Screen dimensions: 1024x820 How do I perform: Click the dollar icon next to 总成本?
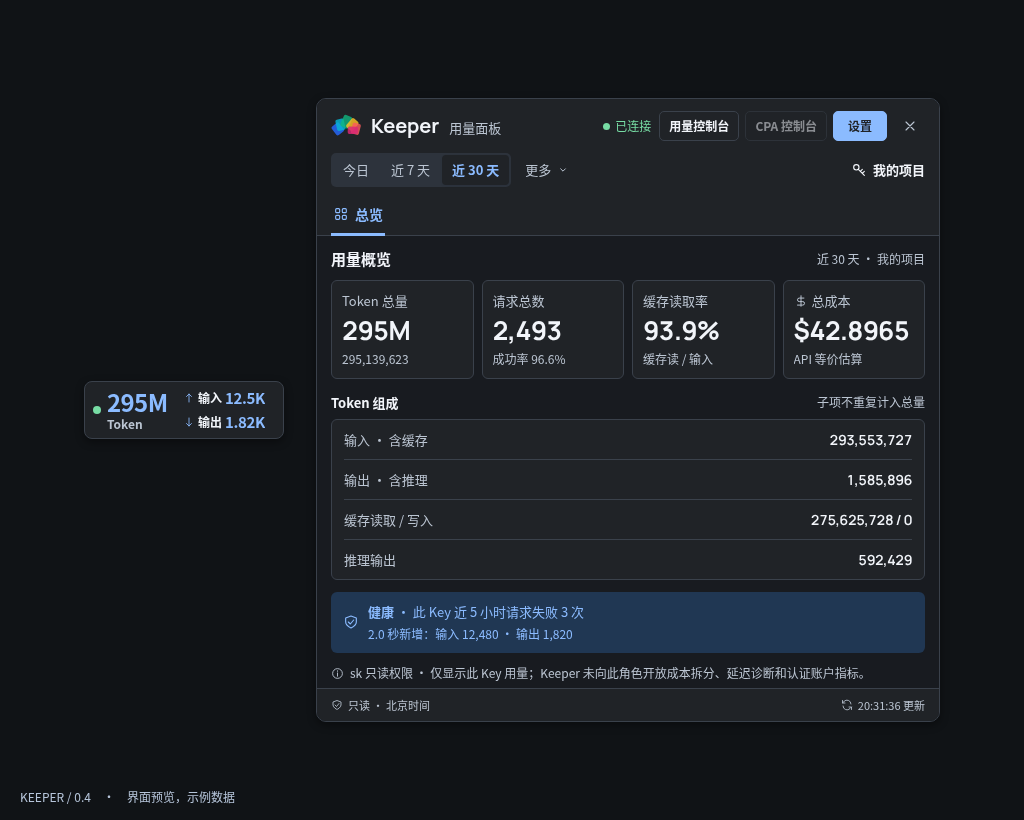801,302
